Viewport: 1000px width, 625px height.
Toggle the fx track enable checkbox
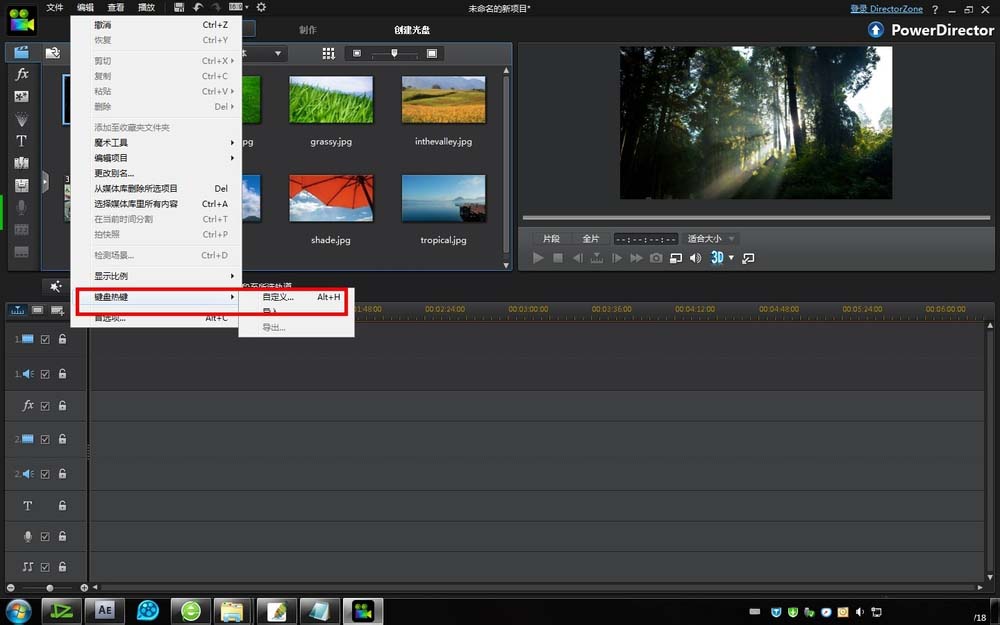click(45, 406)
